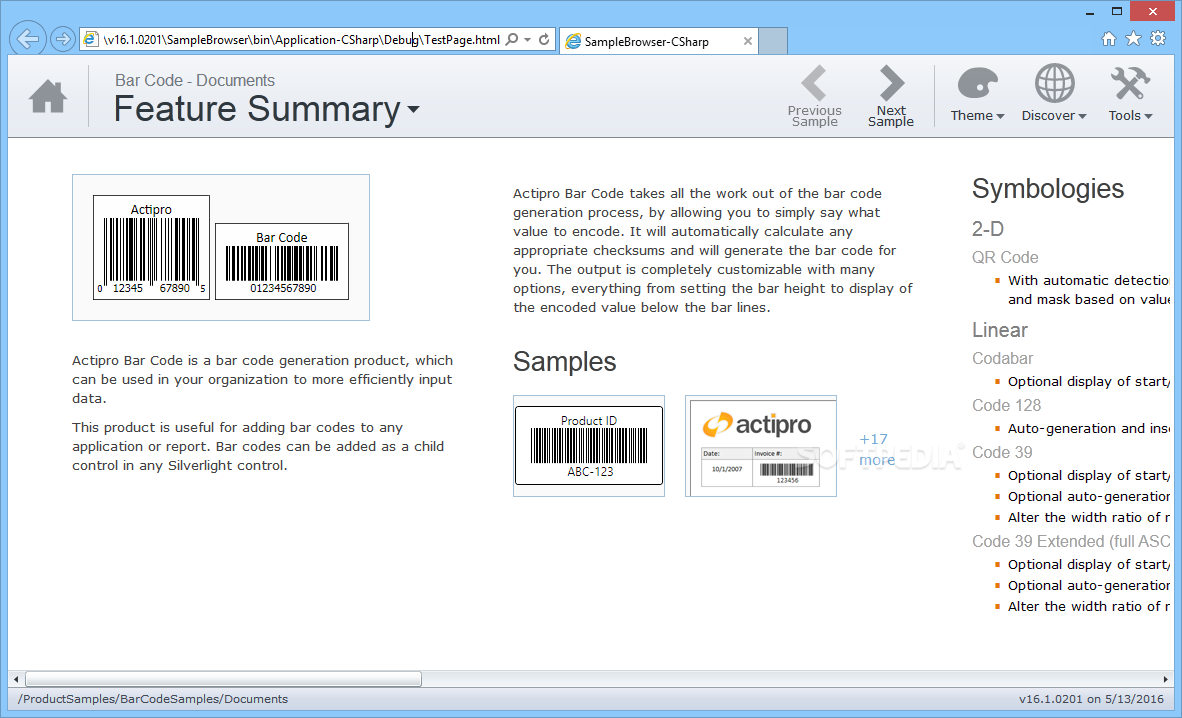Viewport: 1182px width, 718px height.
Task: Click the Samples heading
Action: [565, 362]
